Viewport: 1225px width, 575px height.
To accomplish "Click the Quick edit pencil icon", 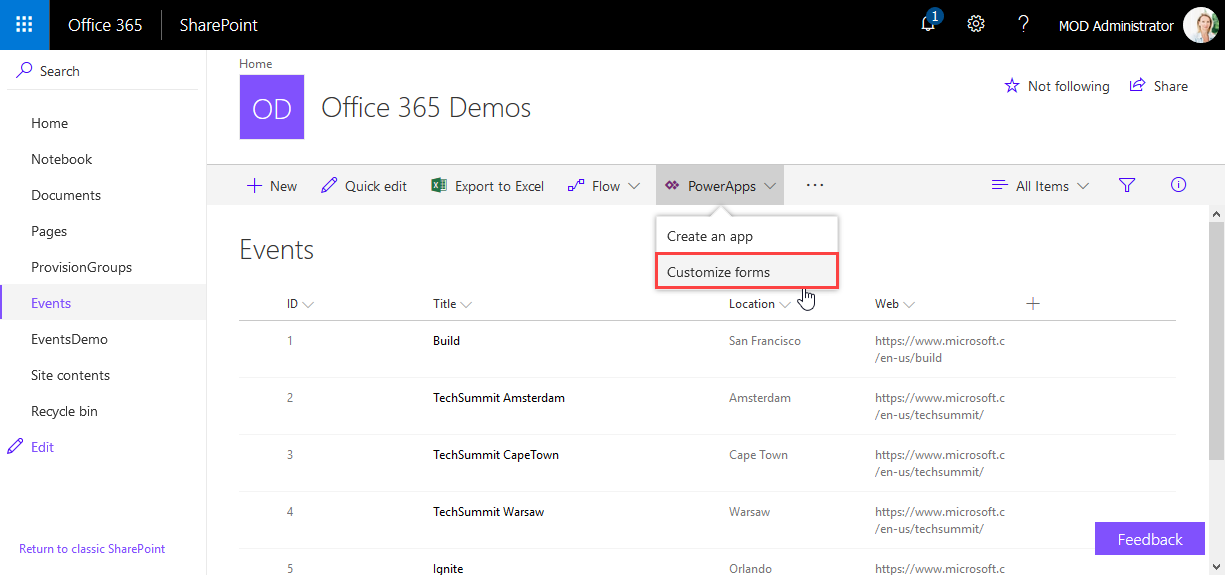I will coord(329,186).
